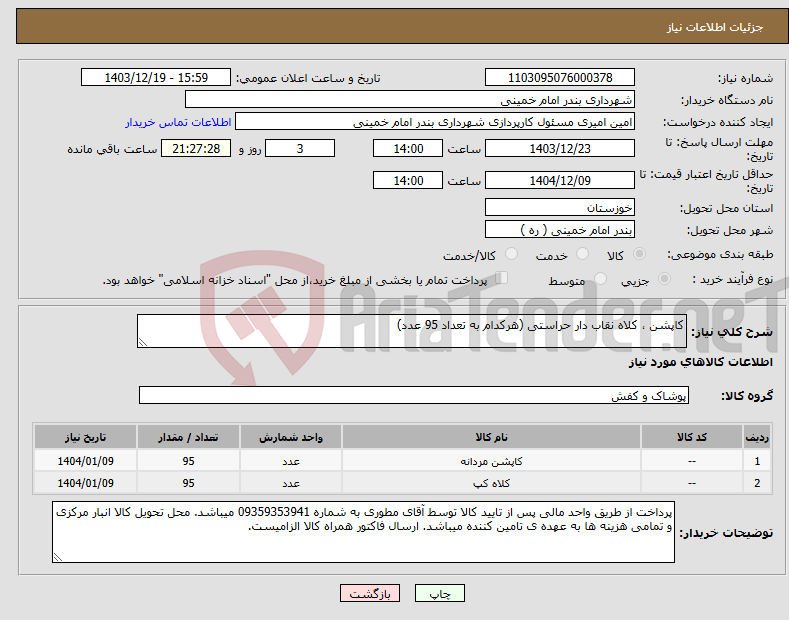Click the goods group field پوشاک و کفش

(414, 396)
